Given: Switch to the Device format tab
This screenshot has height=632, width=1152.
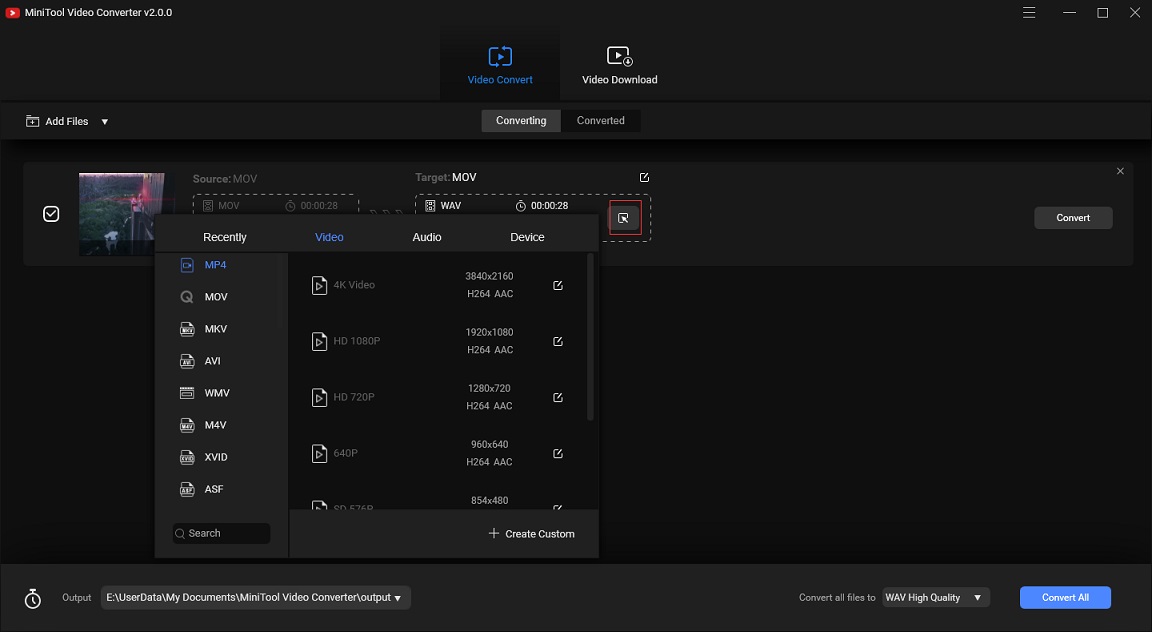Looking at the screenshot, I should point(528,237).
